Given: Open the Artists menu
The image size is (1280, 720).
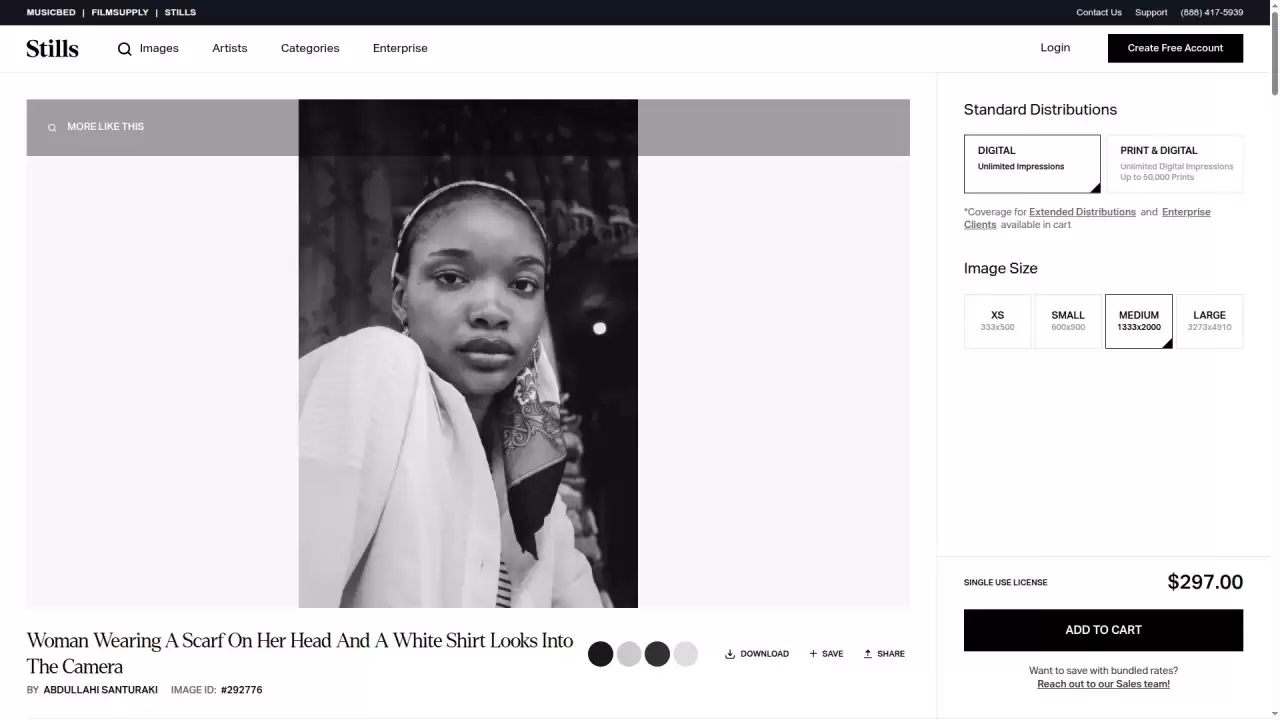Looking at the screenshot, I should pos(229,48).
